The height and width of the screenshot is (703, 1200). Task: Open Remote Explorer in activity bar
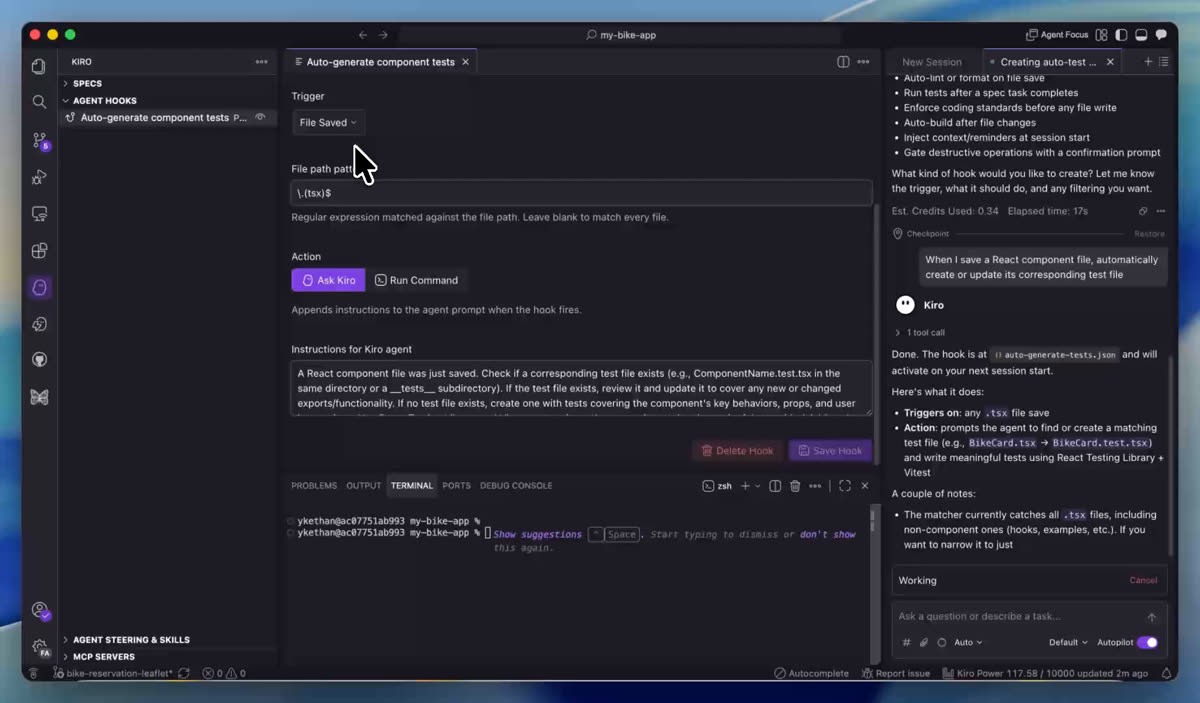[39, 214]
